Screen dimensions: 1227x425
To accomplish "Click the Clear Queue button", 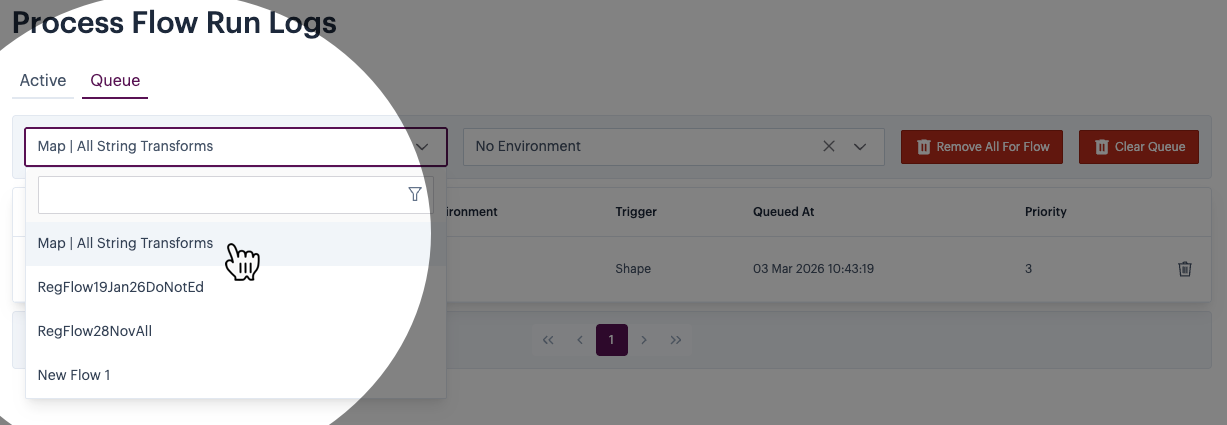I will pos(1138,146).
